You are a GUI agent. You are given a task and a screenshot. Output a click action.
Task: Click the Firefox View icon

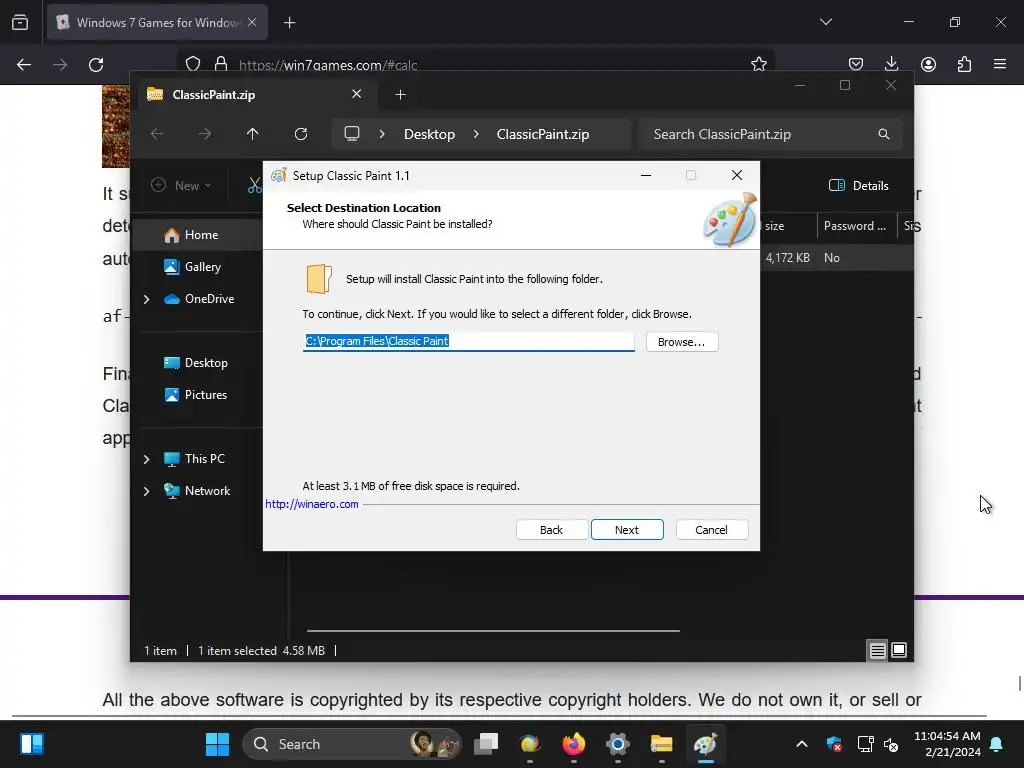[x=20, y=23]
